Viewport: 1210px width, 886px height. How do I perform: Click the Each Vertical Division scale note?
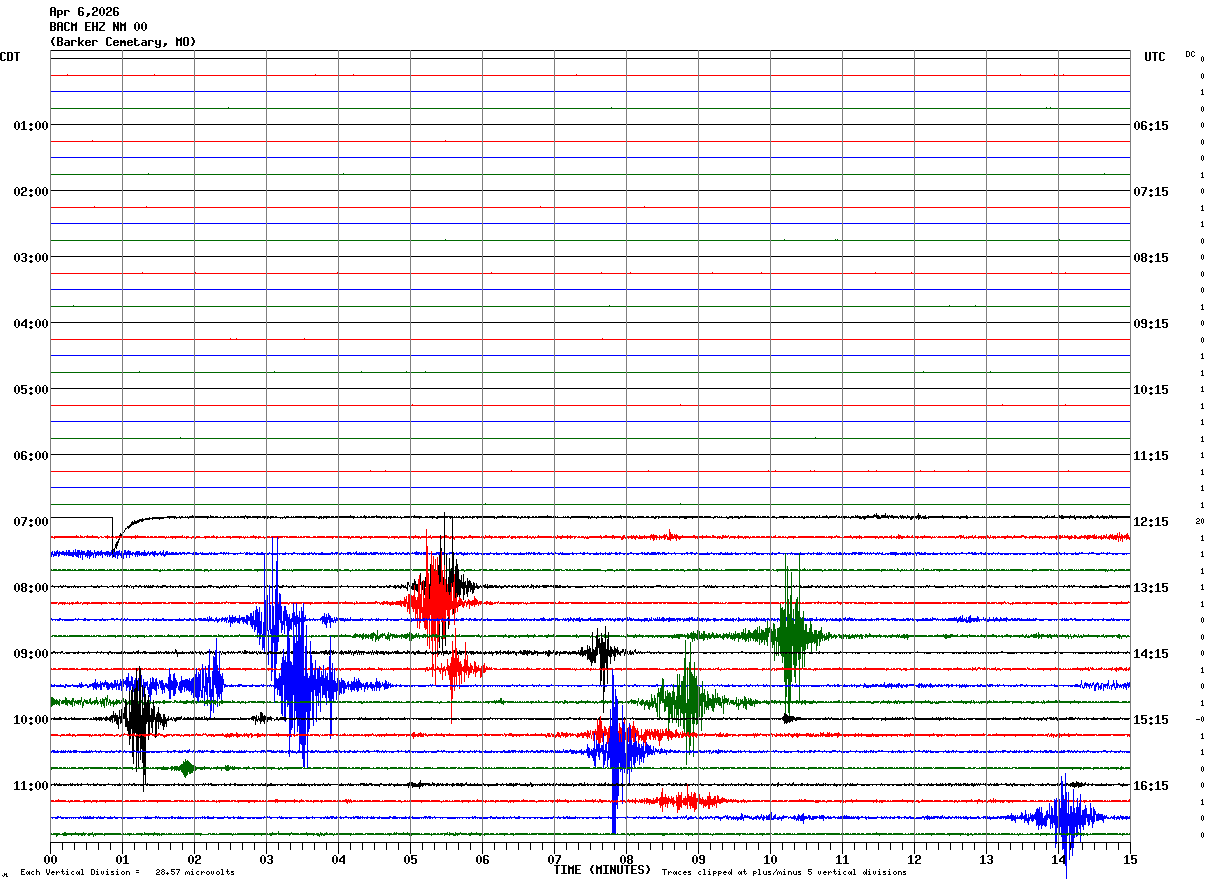click(x=127, y=872)
